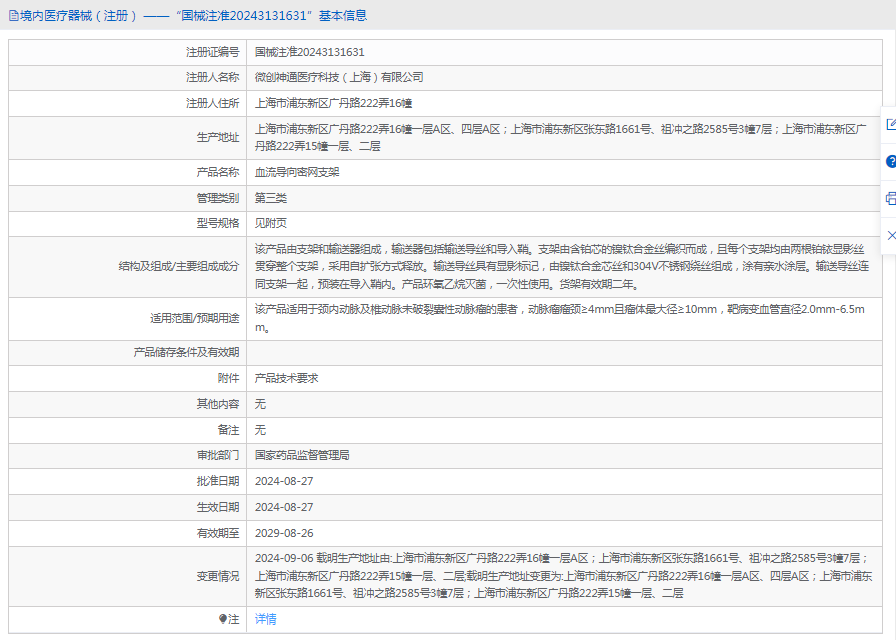The height and width of the screenshot is (640, 896).
Task: Select the value 见附页
Action: tap(270, 223)
